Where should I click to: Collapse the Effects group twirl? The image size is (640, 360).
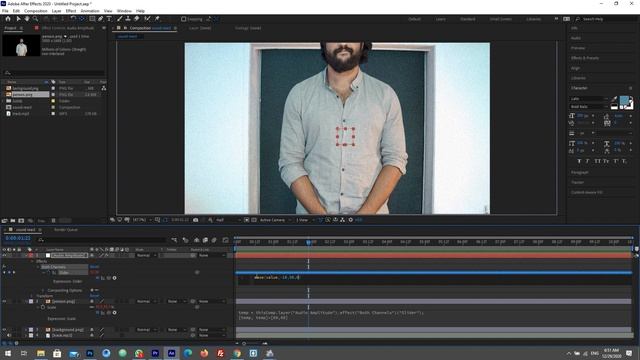pyautogui.click(x=32, y=261)
